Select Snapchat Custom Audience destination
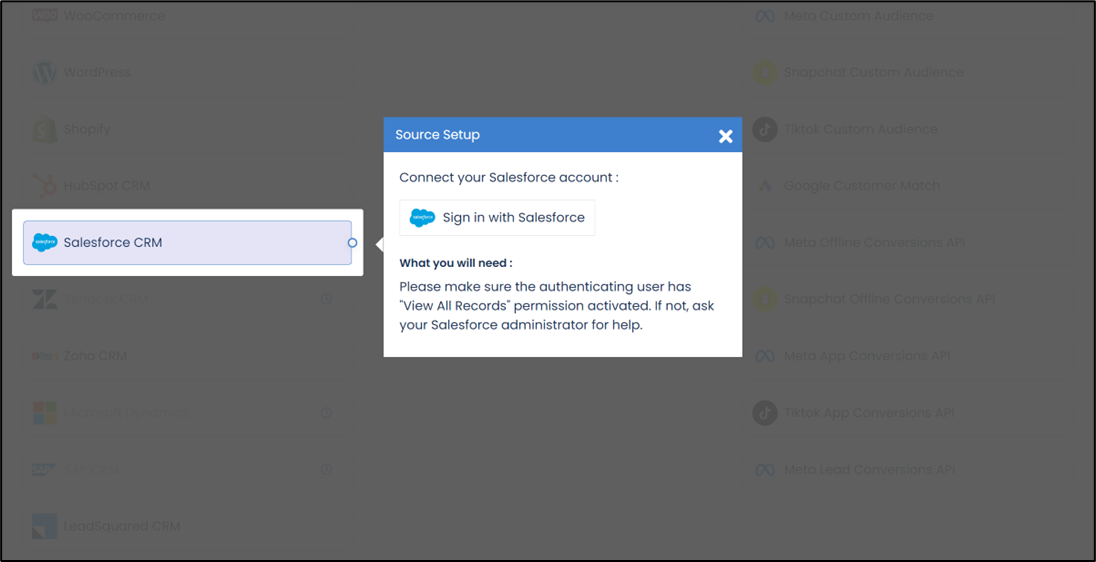This screenshot has width=1096, height=562. 906,72
